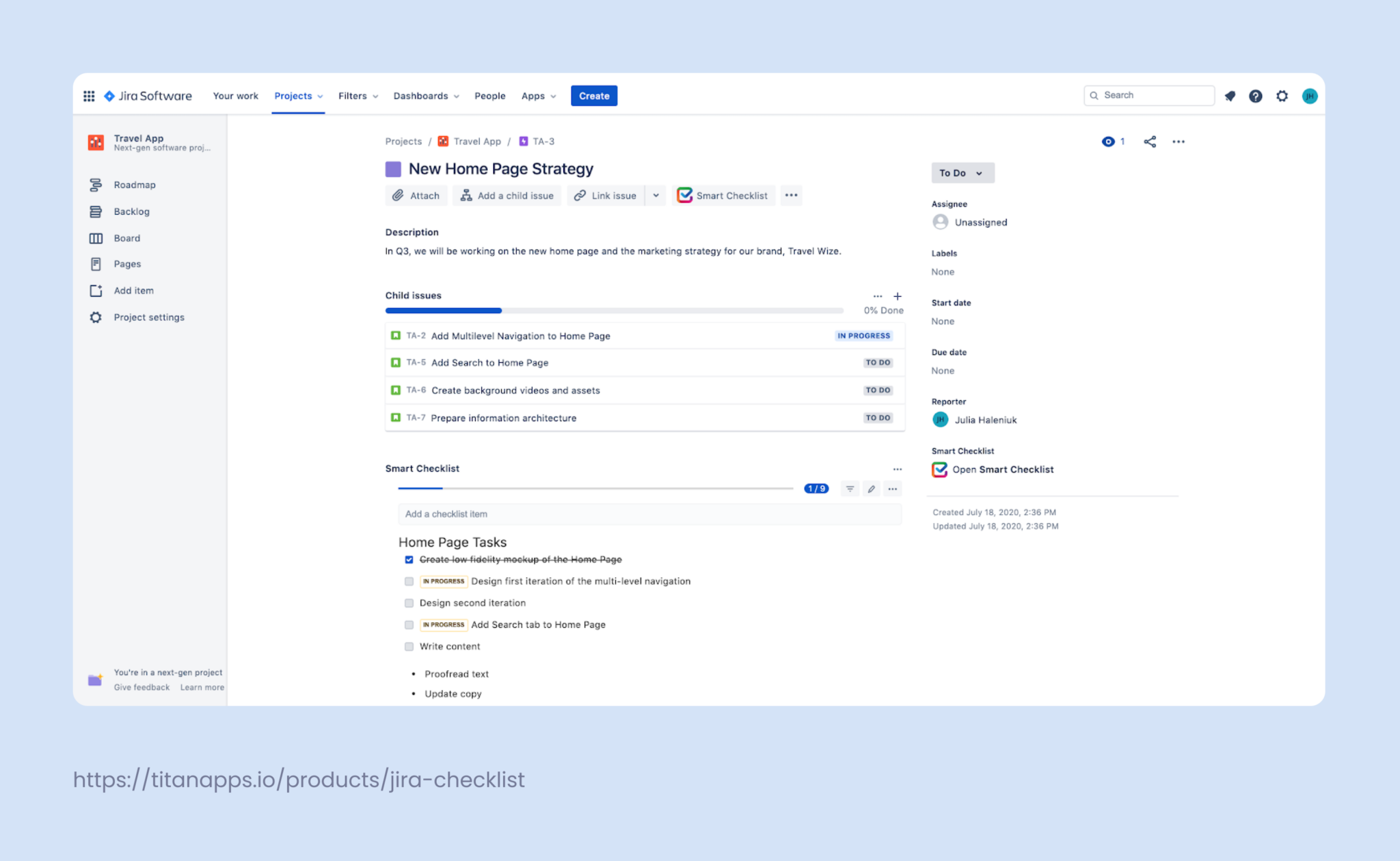This screenshot has width=1400, height=861.
Task: Open the Board view icon
Action: (96, 237)
